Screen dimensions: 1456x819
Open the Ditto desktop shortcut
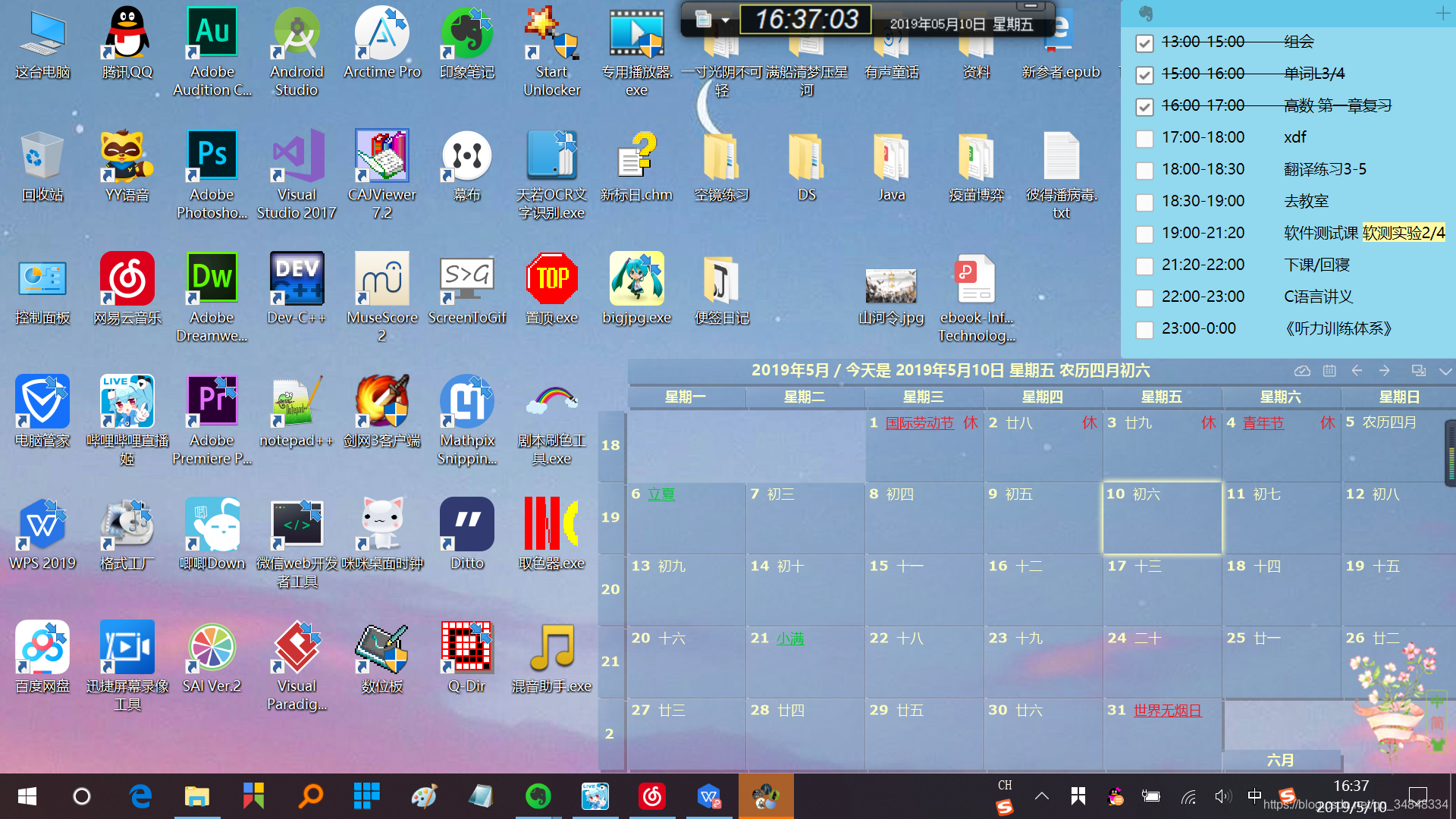coord(467,535)
